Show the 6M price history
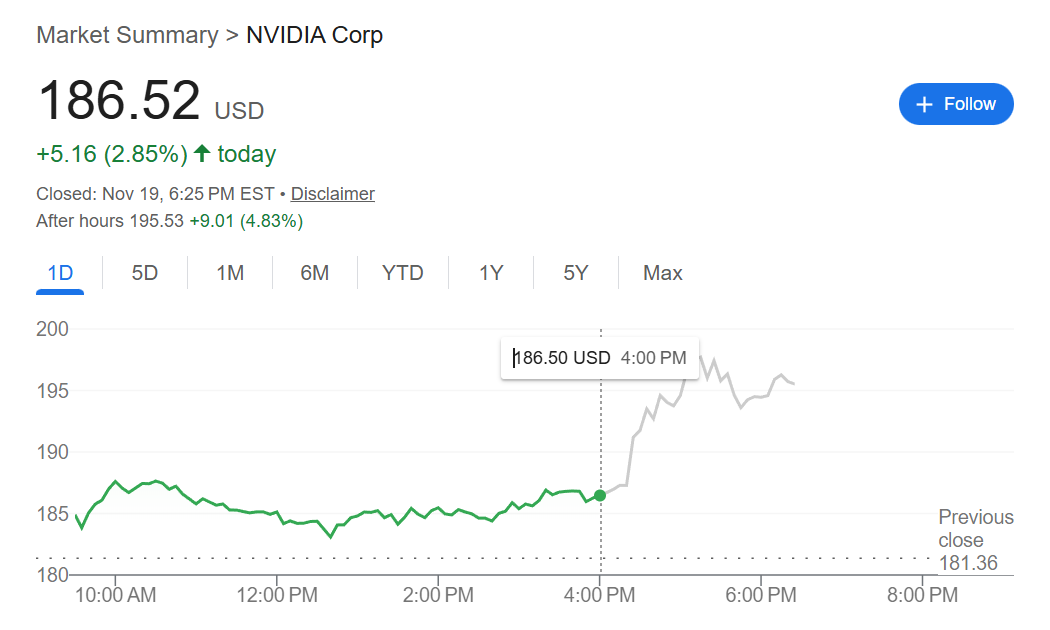Screen dimensions: 1050x630 [315, 273]
